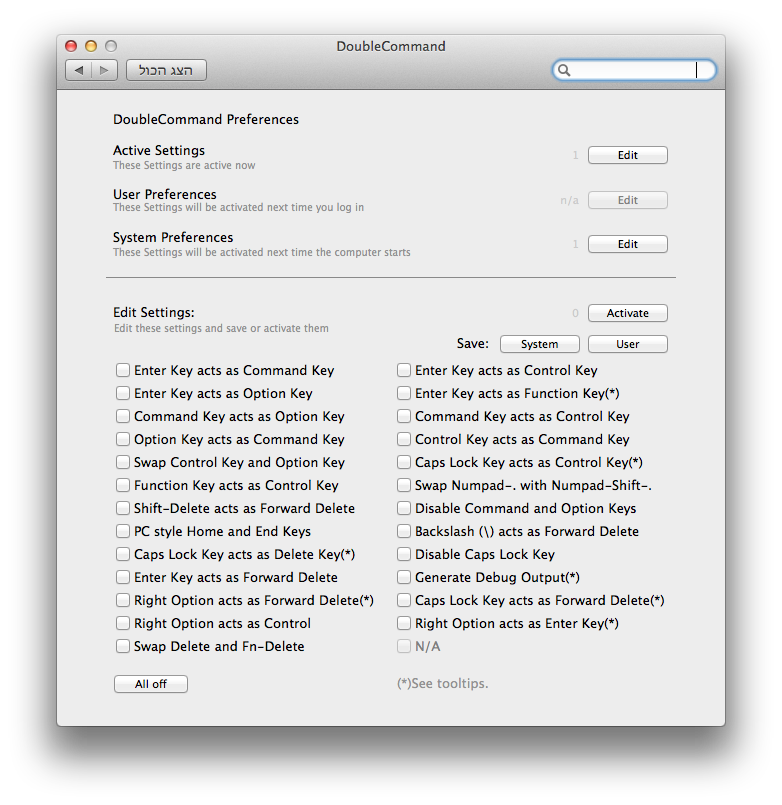The image size is (782, 805).
Task: Toggle Option Key acts as Command Key
Action: [x=123, y=439]
